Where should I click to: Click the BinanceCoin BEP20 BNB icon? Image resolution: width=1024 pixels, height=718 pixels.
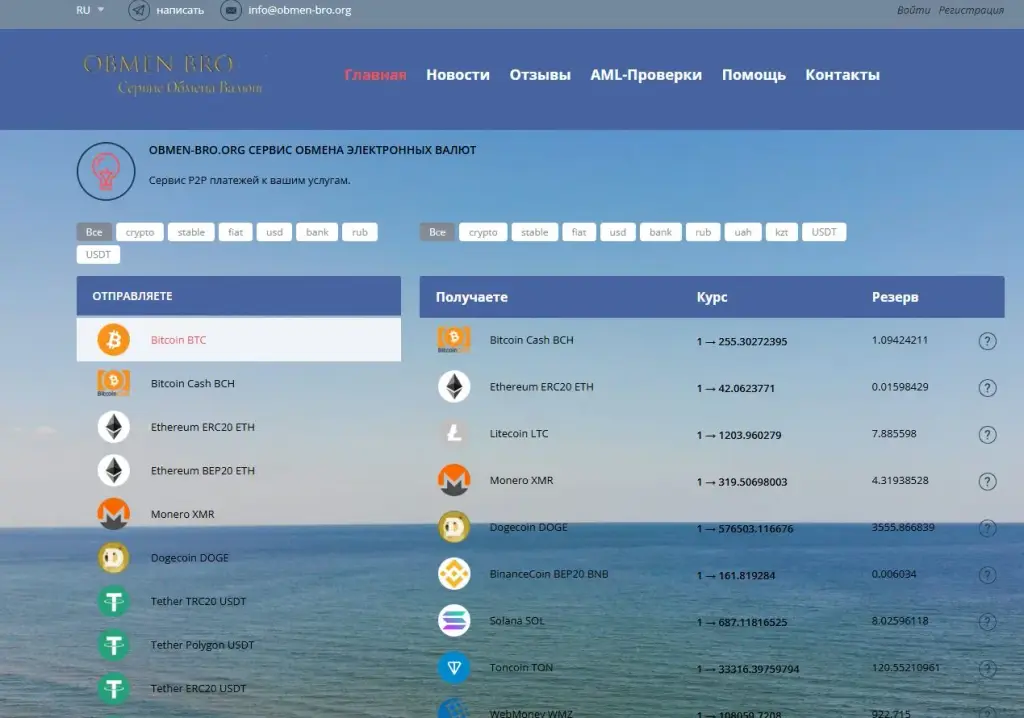point(454,574)
